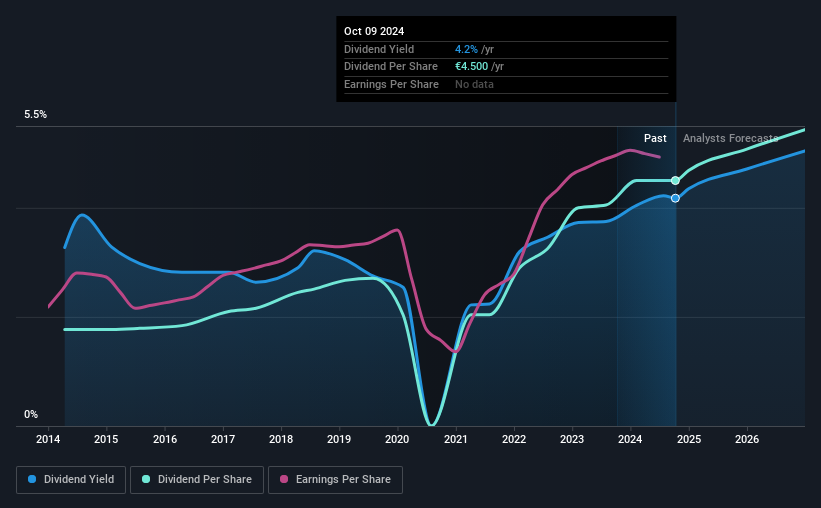Click the 5.5% y-axis label
This screenshot has width=821, height=508.
(36, 115)
